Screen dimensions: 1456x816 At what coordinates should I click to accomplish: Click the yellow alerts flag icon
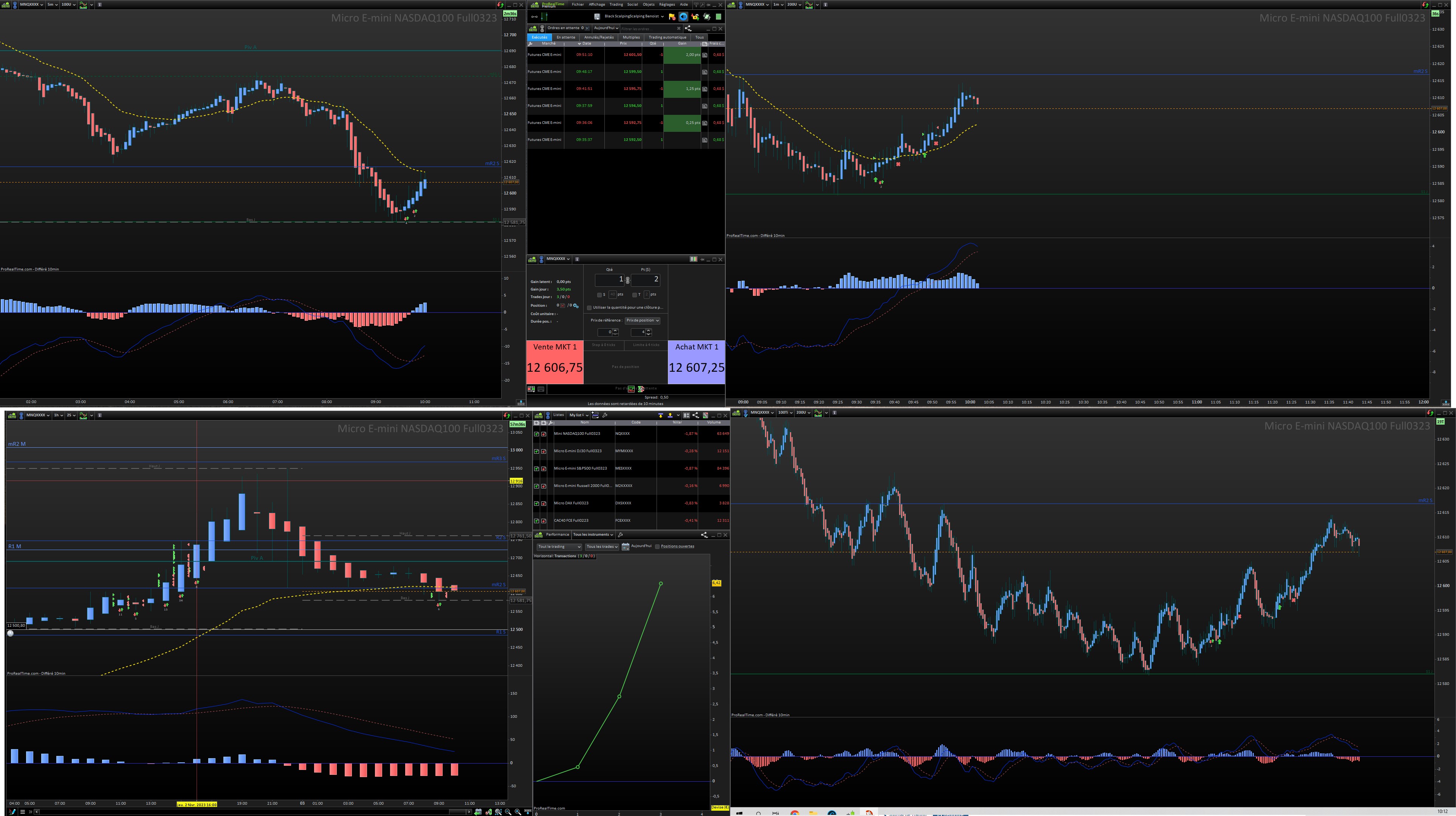[671, 16]
